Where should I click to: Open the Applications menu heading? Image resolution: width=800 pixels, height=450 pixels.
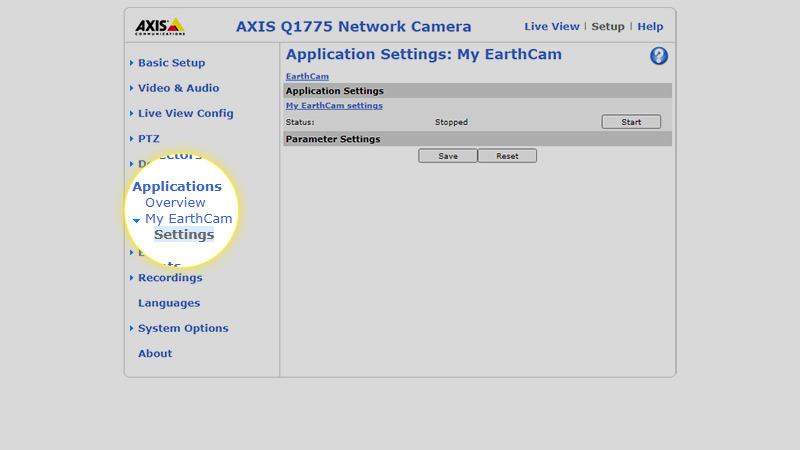177,186
